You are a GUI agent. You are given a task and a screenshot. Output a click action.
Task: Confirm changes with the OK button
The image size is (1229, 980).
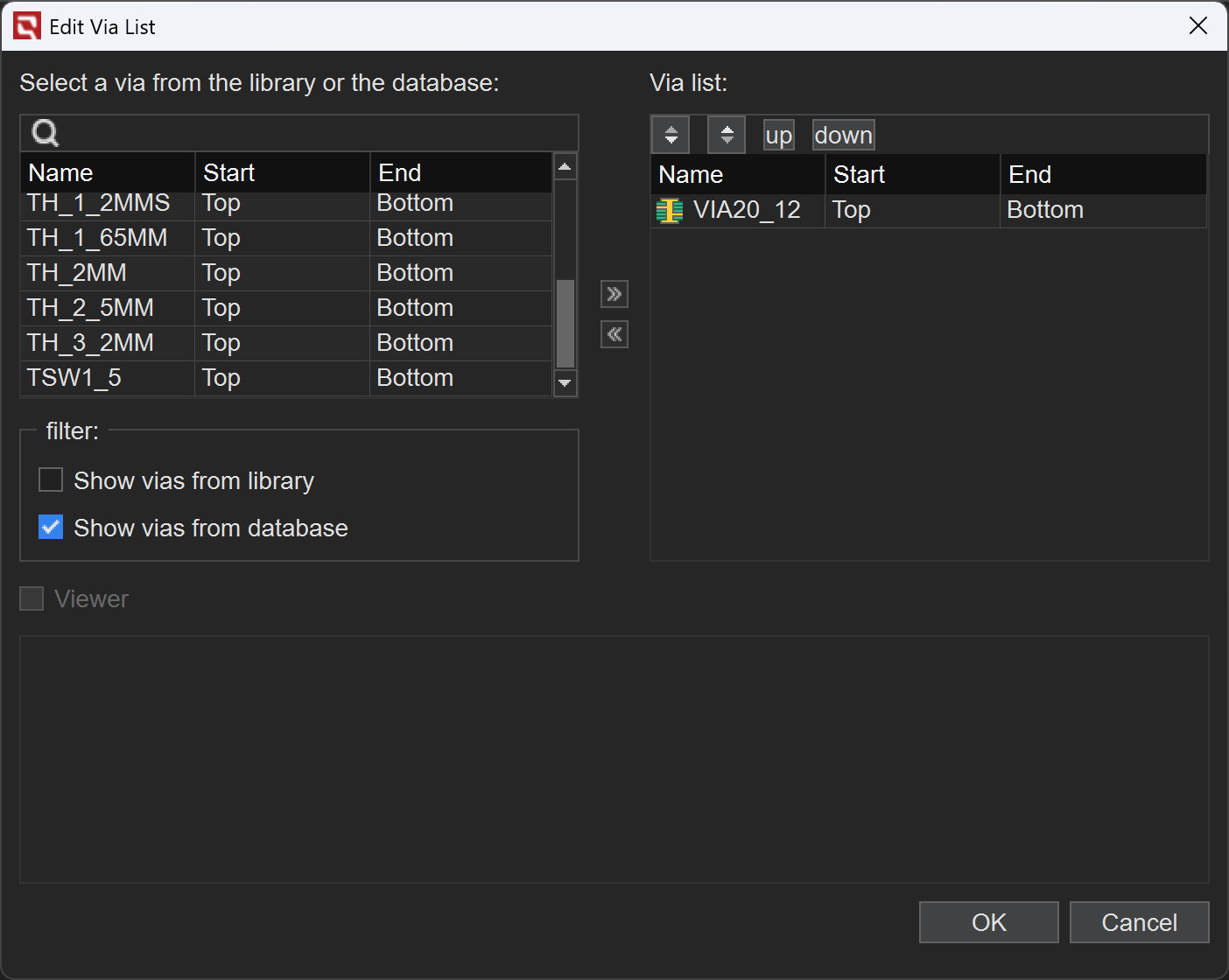[x=988, y=922]
